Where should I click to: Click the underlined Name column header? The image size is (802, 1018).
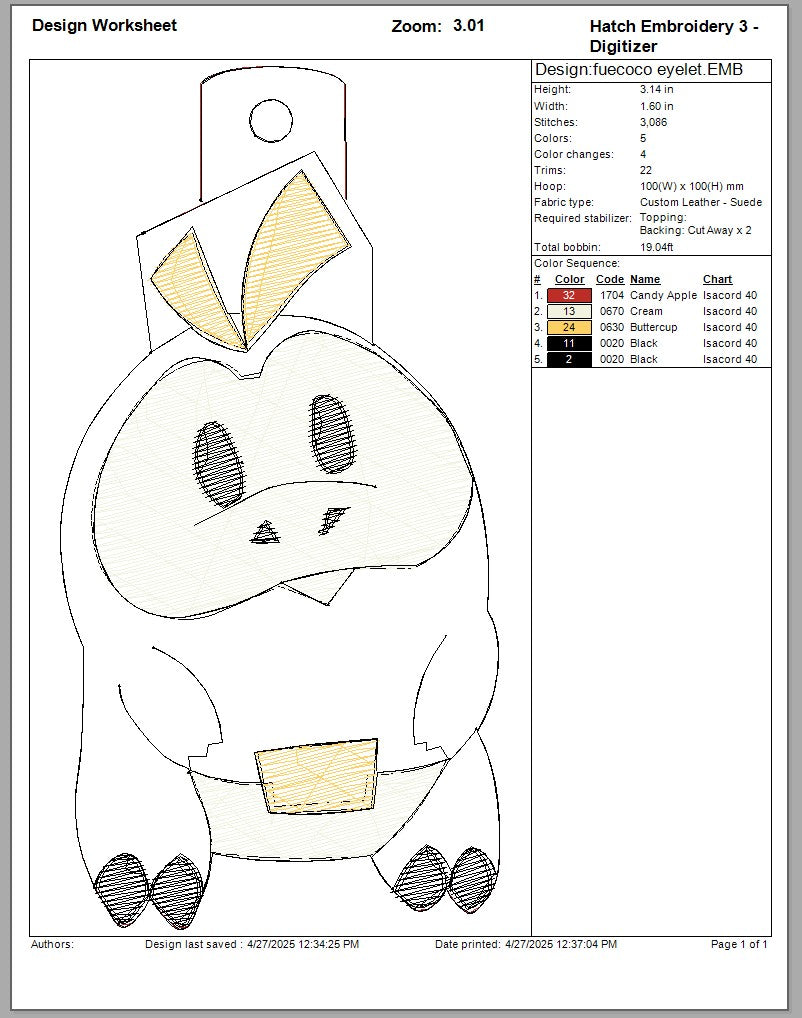pyautogui.click(x=645, y=280)
